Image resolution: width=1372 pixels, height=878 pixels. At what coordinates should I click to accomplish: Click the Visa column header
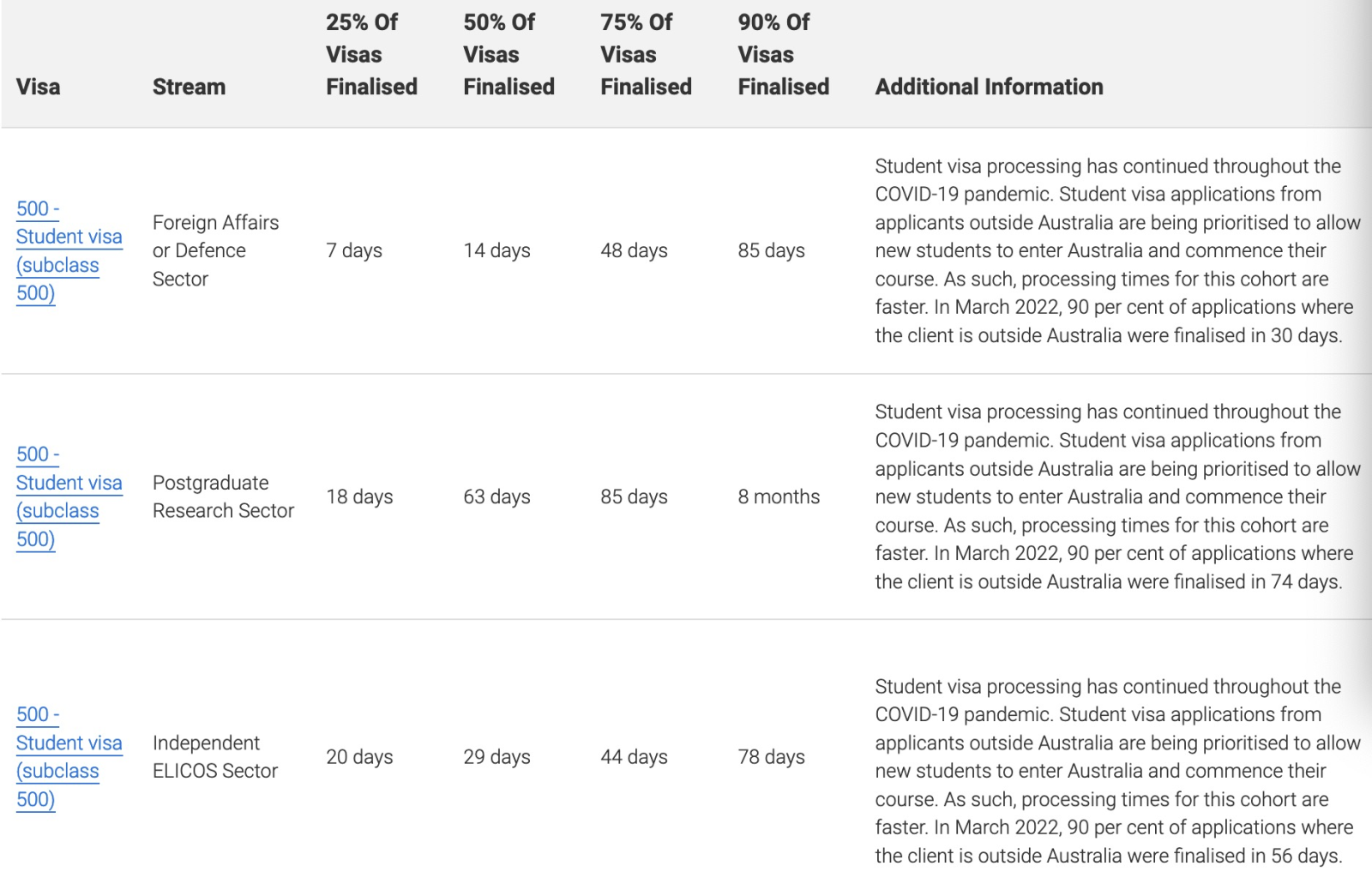(x=39, y=87)
